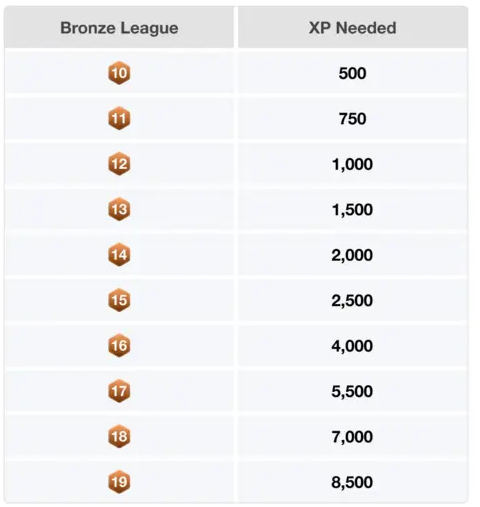Select the 2,500 XP cell
This screenshot has height=507, width=480.
point(353,300)
